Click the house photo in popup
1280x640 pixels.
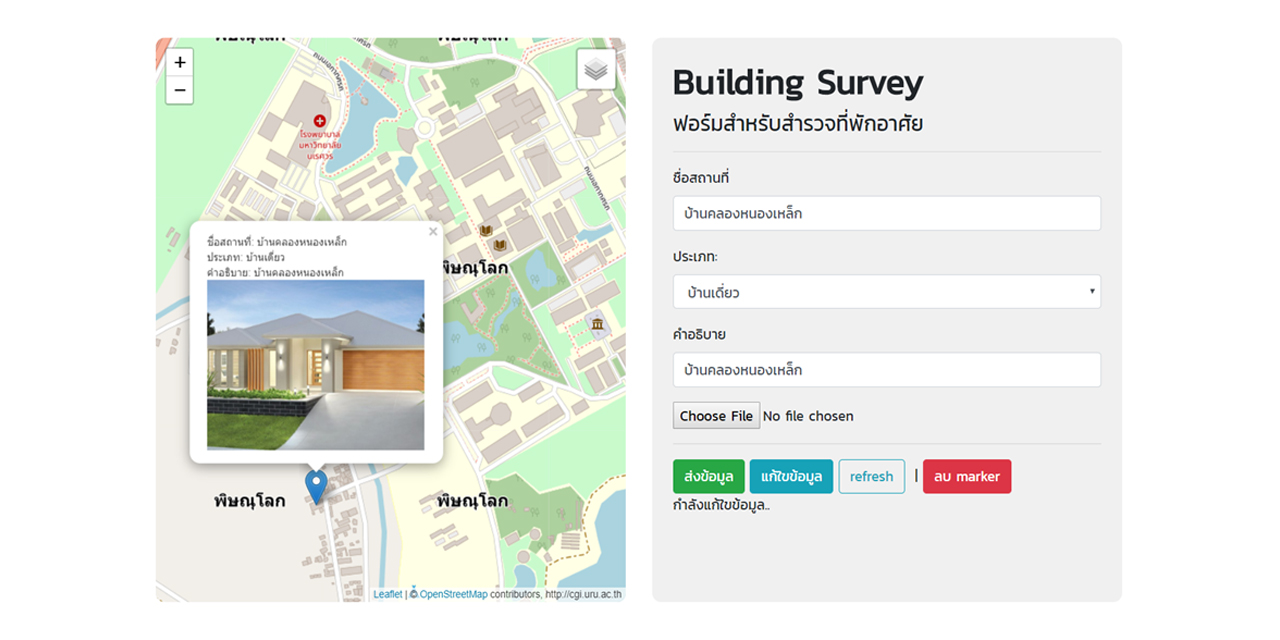click(316, 365)
